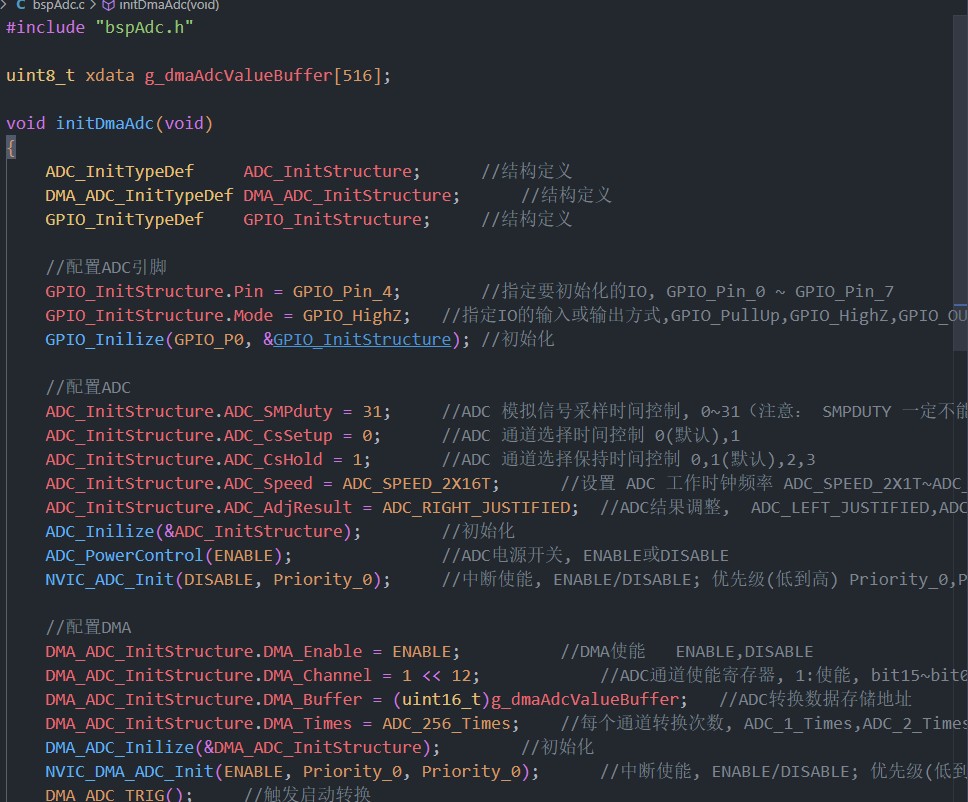Click the NVIC_DMA_ADC_Init function call
The width and height of the screenshot is (968, 802).
[129, 772]
